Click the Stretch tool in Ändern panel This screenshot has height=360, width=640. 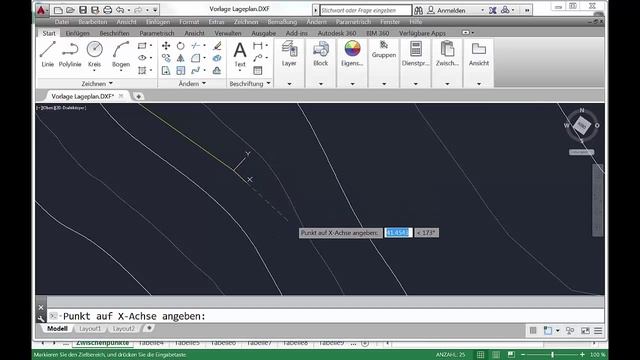tap(166, 70)
